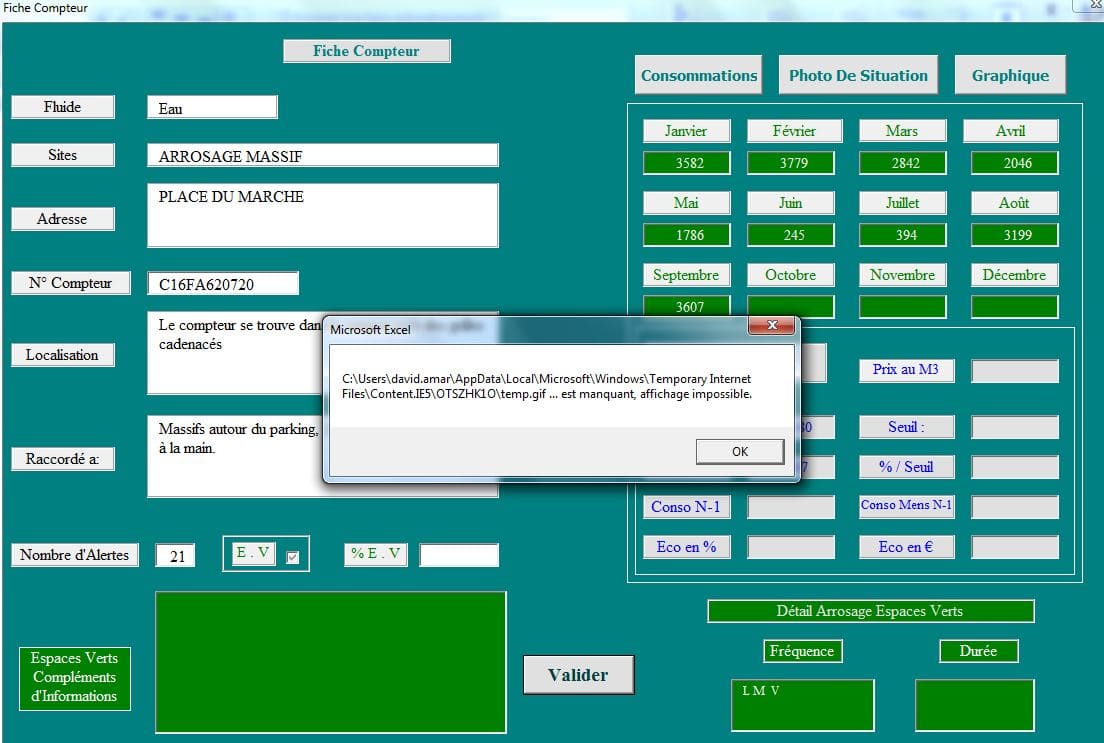Click the Sites label button
This screenshot has height=743, width=1104.
tap(63, 155)
